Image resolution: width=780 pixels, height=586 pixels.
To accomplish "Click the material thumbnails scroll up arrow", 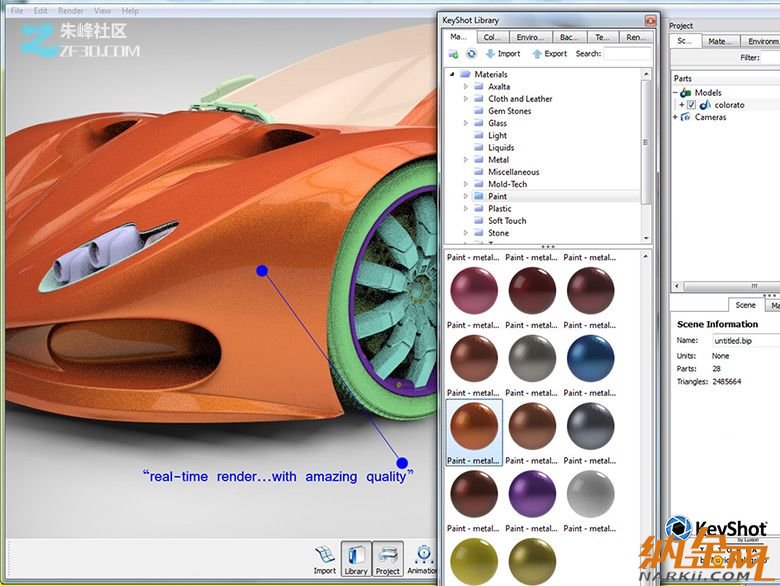I will pos(646,257).
